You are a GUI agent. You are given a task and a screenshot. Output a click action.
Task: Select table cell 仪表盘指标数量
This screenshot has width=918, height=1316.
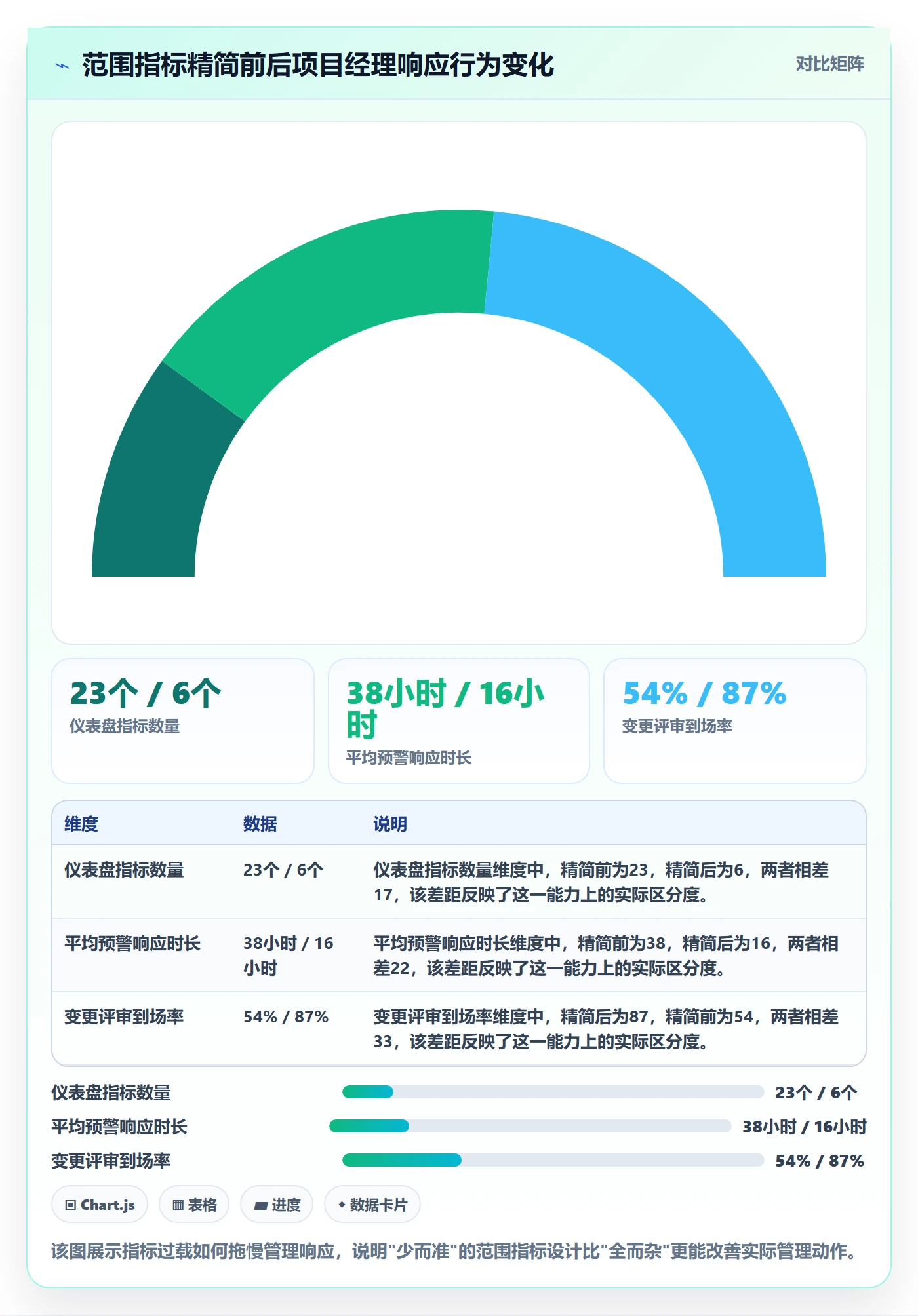[x=124, y=870]
